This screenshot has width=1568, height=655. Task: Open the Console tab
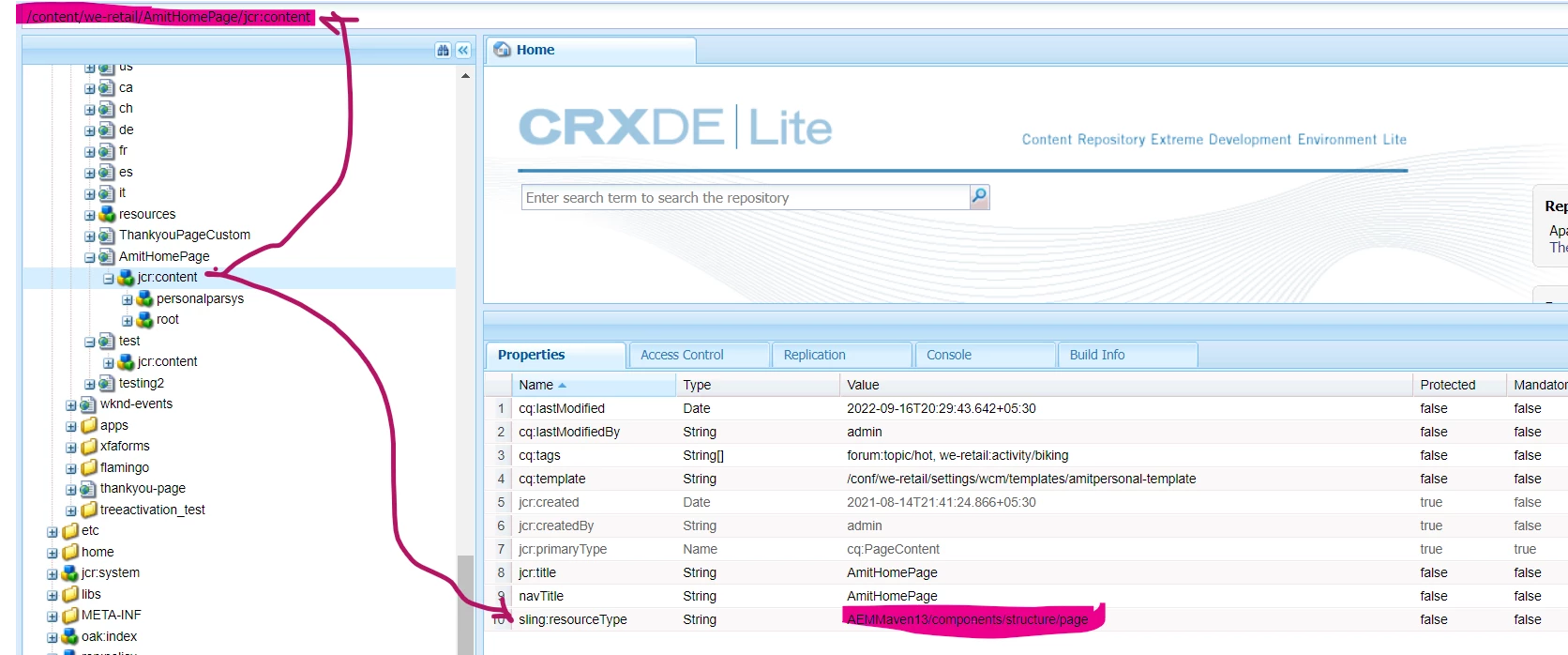tap(985, 355)
